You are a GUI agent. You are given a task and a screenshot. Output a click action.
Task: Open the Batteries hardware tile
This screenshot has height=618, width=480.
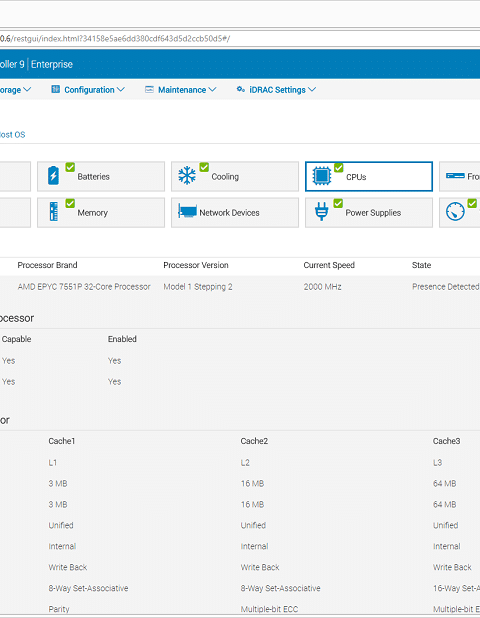click(101, 176)
